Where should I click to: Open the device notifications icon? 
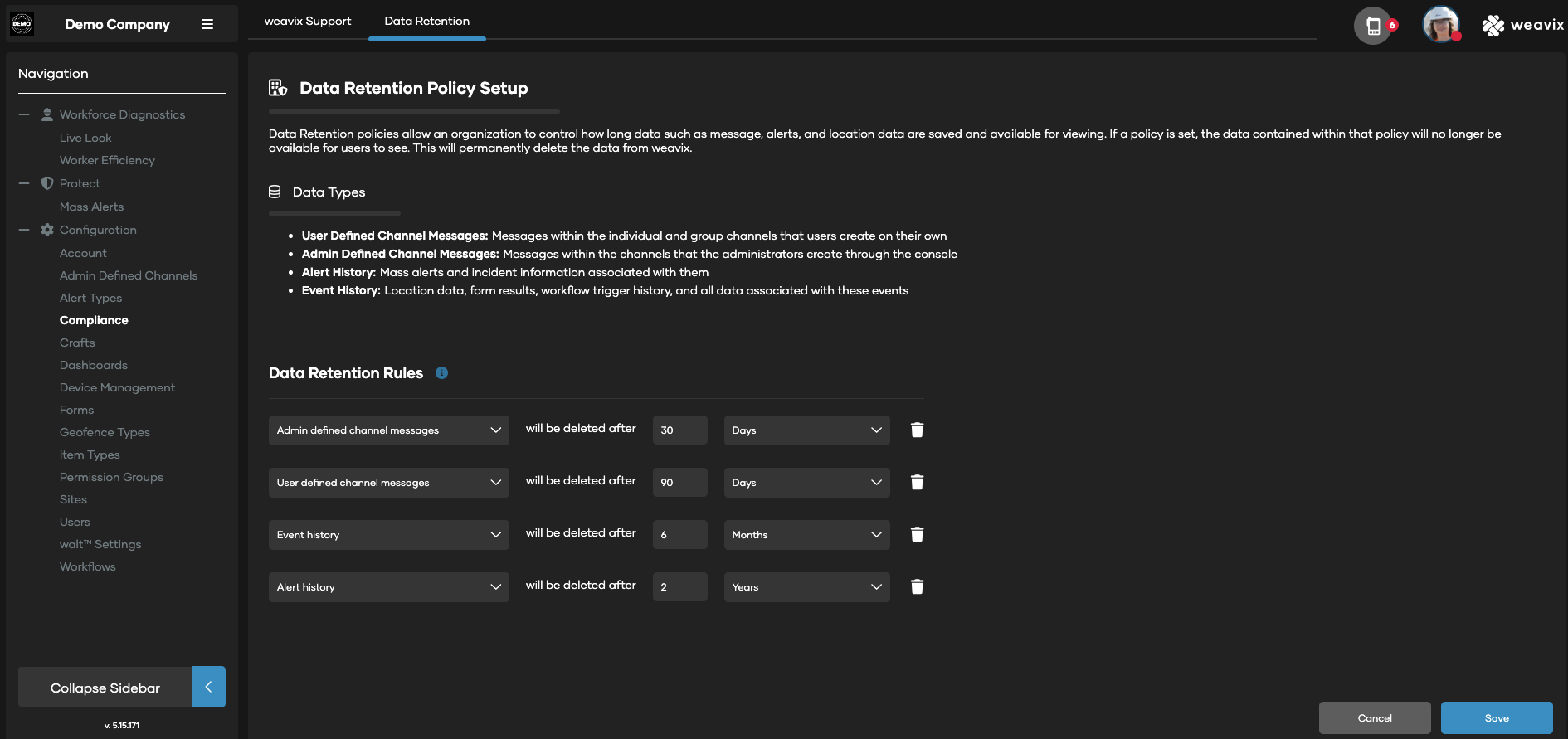[1374, 26]
